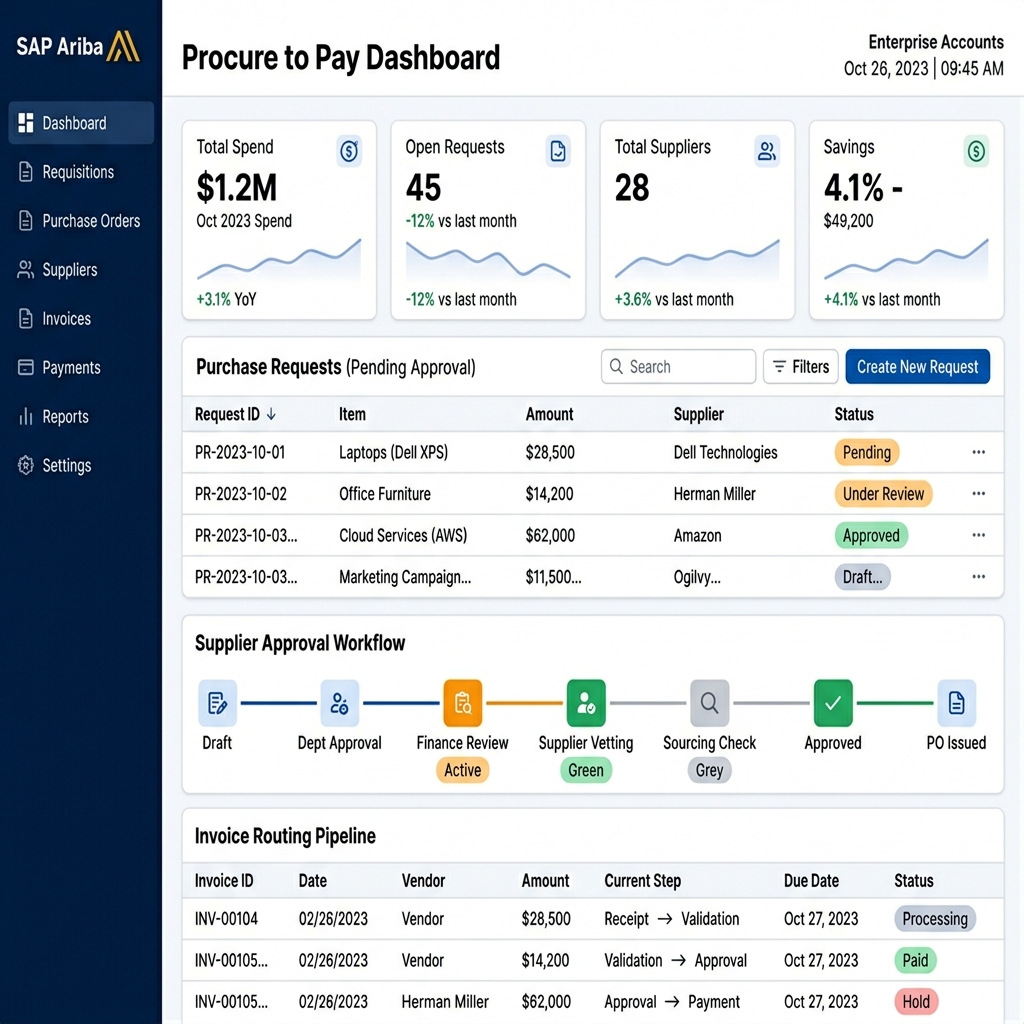The width and height of the screenshot is (1024, 1024).
Task: Click the Active badge under Finance Review
Action: (x=462, y=770)
